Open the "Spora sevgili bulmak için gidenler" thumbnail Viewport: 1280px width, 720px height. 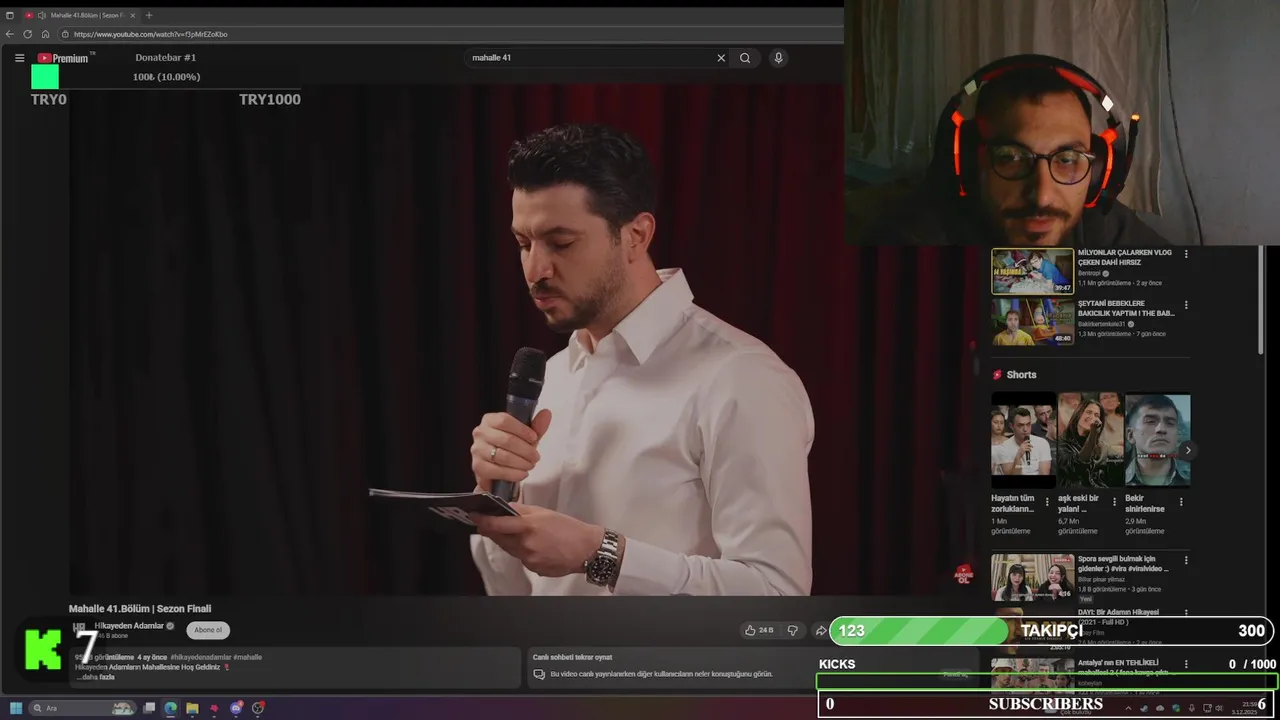point(1033,577)
